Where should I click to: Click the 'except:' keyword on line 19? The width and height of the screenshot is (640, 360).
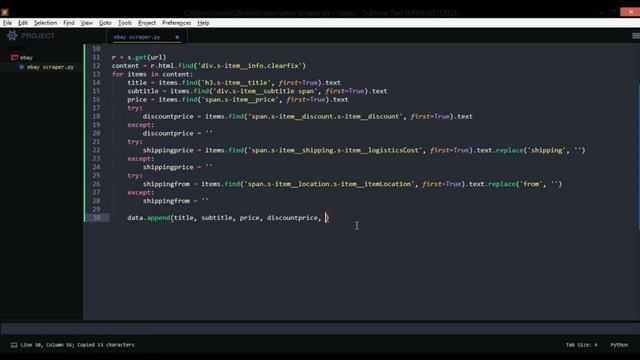tap(141, 125)
